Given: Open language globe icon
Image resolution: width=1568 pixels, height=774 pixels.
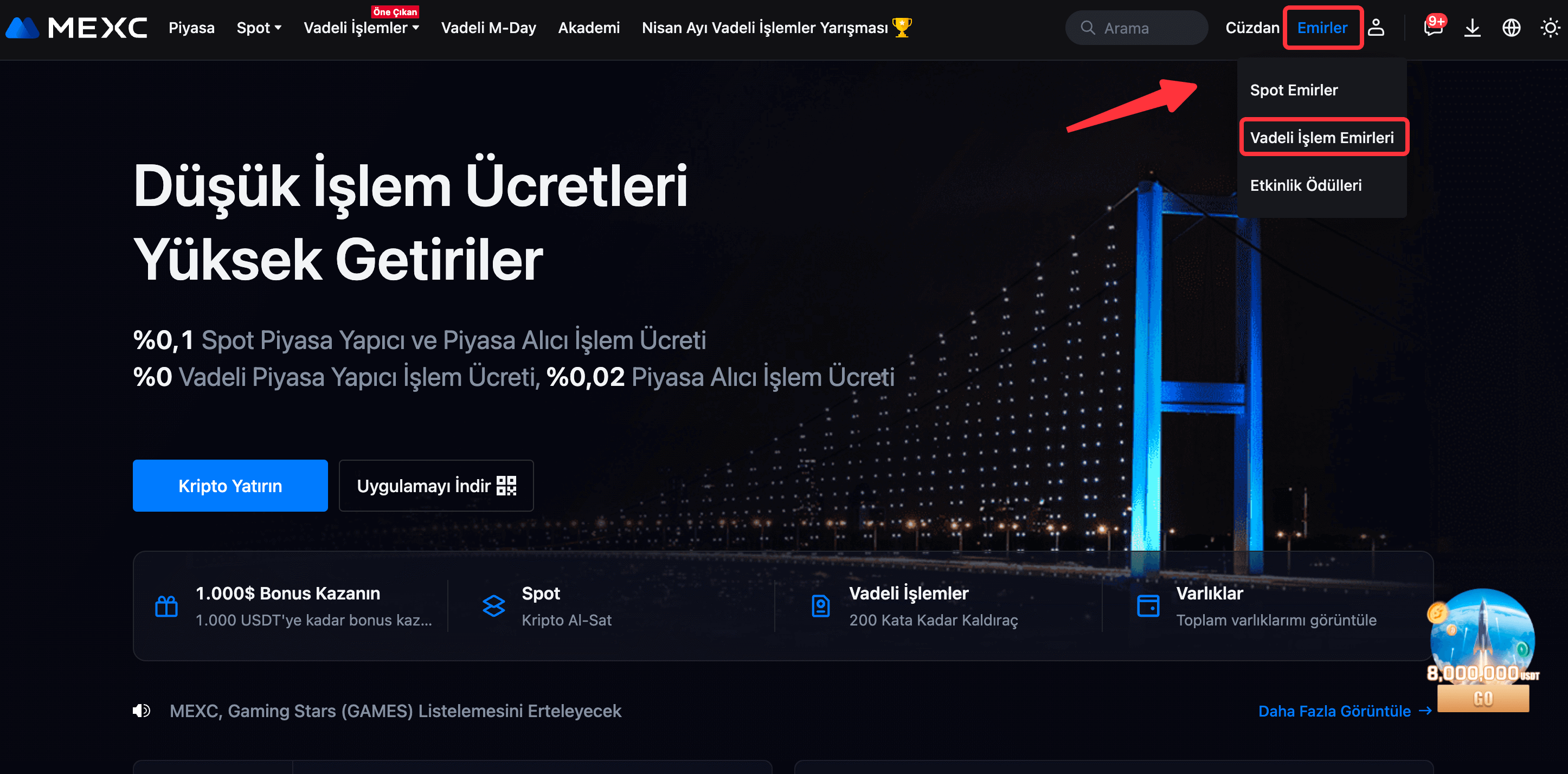Looking at the screenshot, I should (1511, 28).
